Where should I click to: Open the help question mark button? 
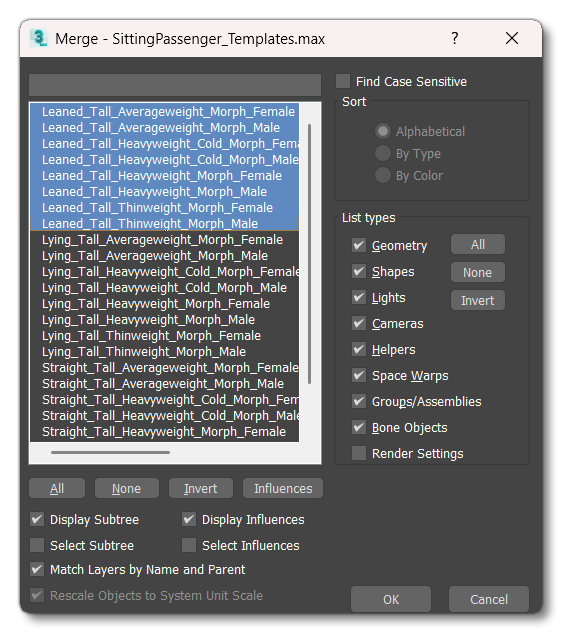tap(455, 38)
